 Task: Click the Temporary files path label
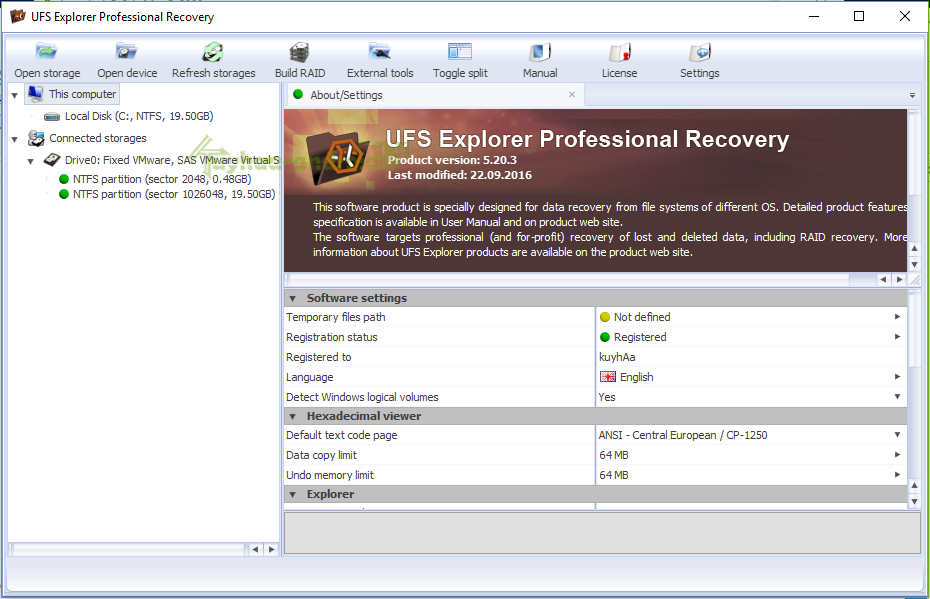(x=336, y=317)
